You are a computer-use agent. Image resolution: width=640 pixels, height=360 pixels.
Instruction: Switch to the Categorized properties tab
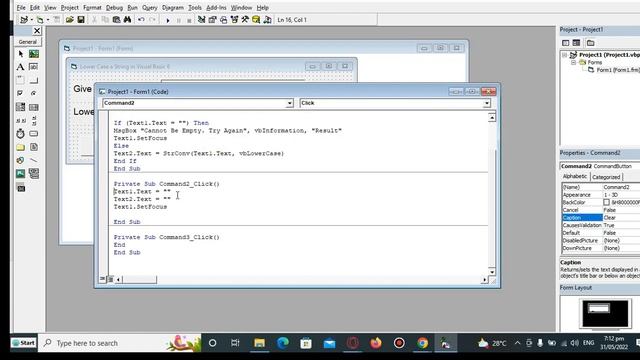(x=606, y=177)
